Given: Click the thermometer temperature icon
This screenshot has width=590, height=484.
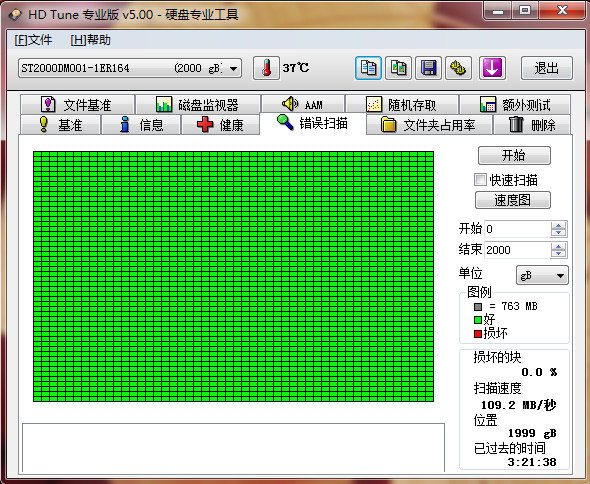Looking at the screenshot, I should 266,68.
